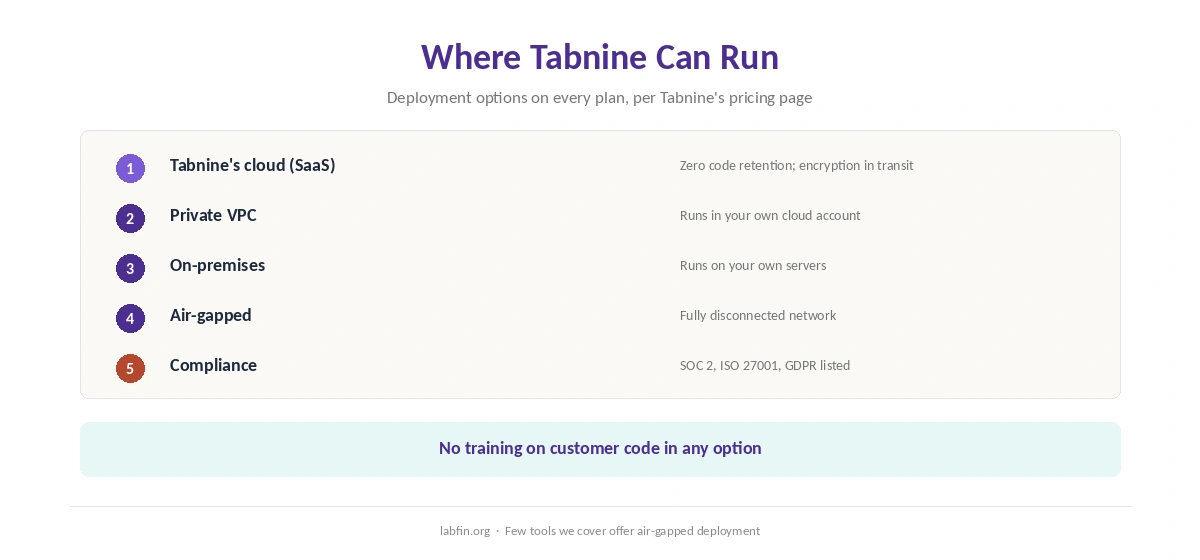Screen dimensions: 1200x560
Task: Click 'Few tools we cover offer air-gapped deployment'
Action: [632, 531]
